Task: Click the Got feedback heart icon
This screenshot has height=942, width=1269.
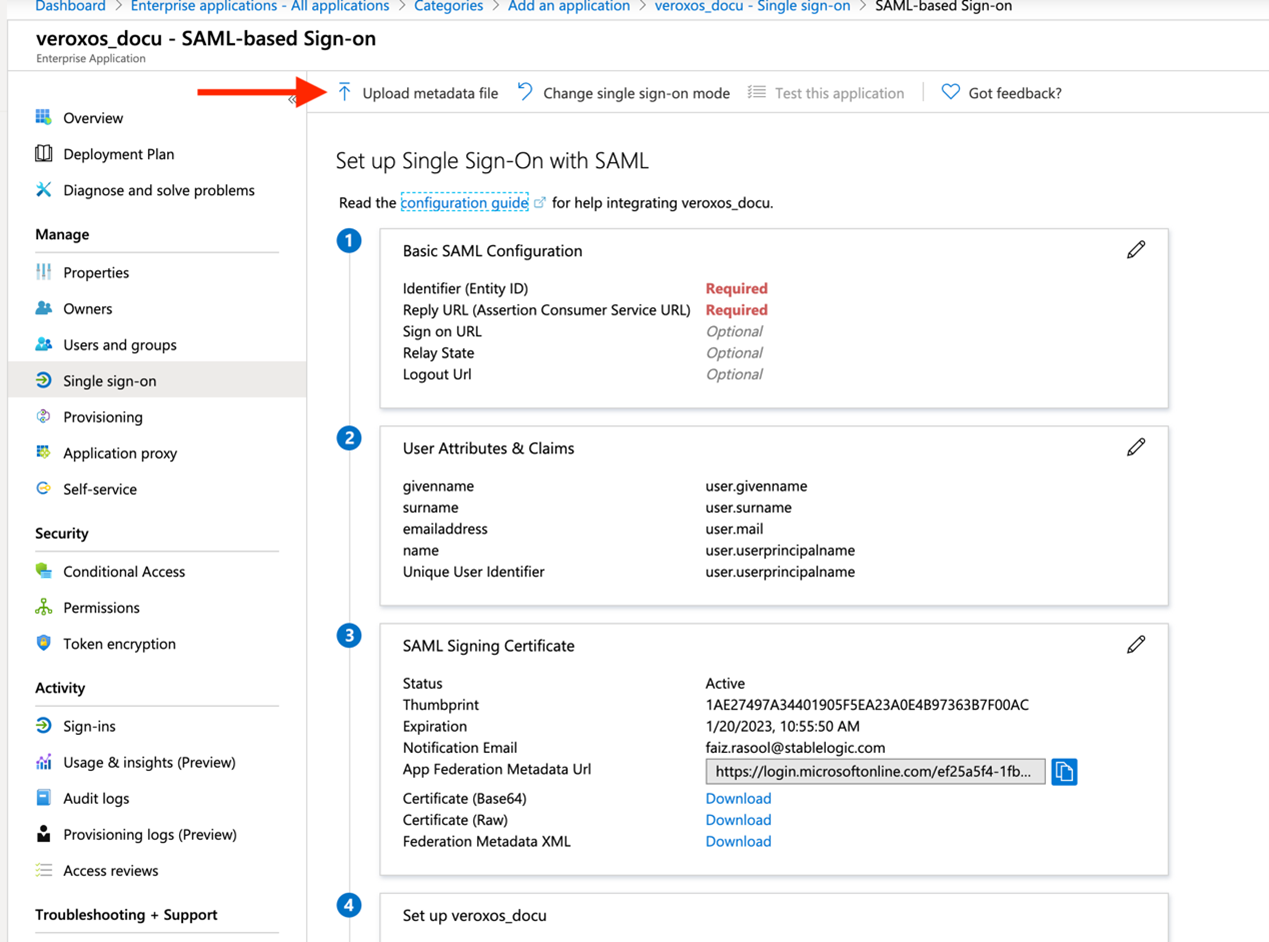Action: (x=950, y=92)
